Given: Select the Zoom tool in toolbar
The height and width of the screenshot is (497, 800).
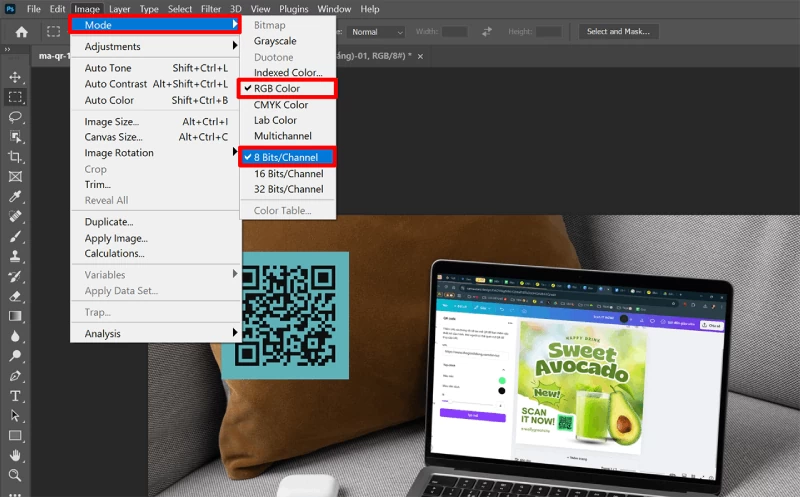Looking at the screenshot, I should tap(15, 475).
